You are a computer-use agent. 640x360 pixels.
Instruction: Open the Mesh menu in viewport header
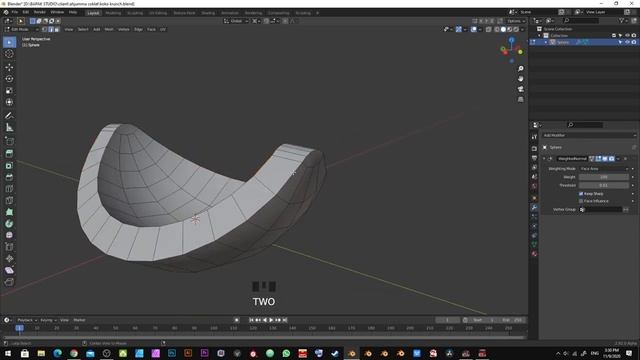click(109, 29)
